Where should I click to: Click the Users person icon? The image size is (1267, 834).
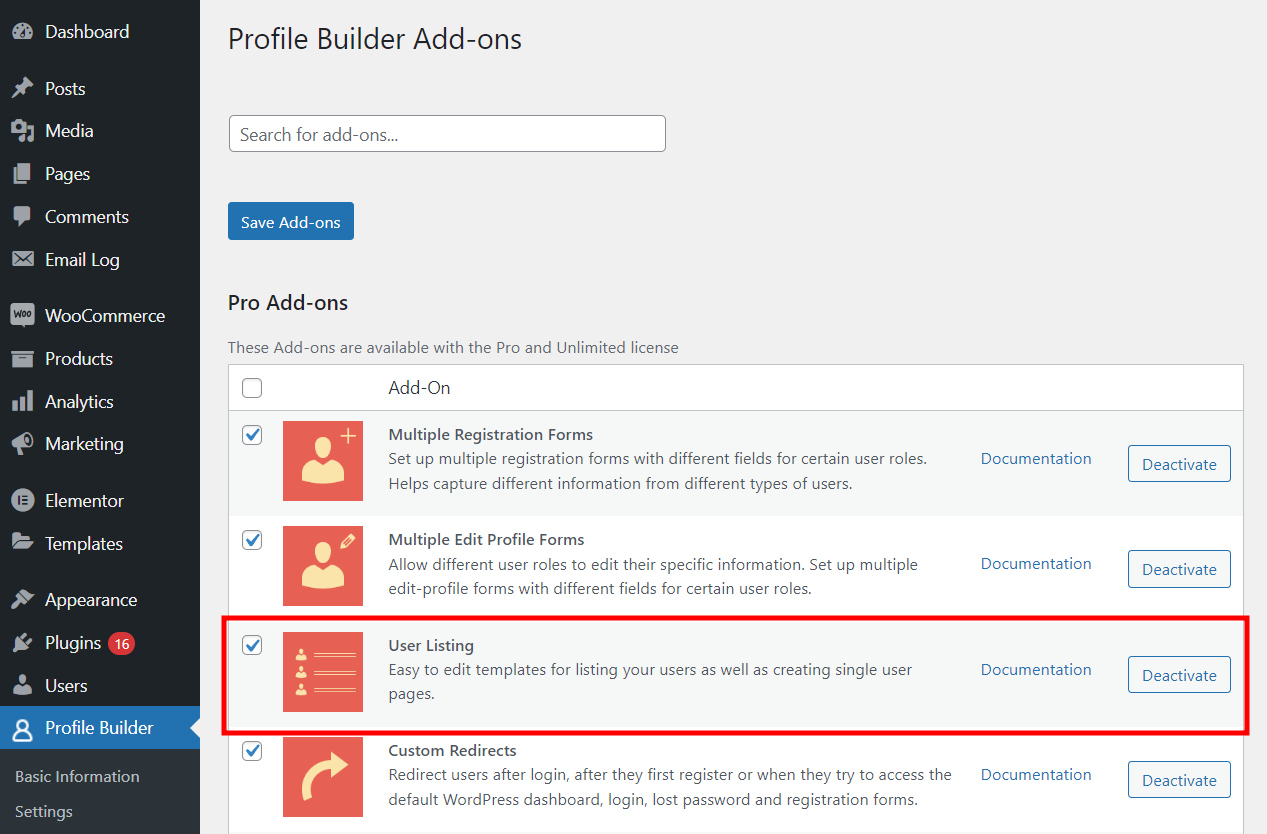tap(22, 686)
